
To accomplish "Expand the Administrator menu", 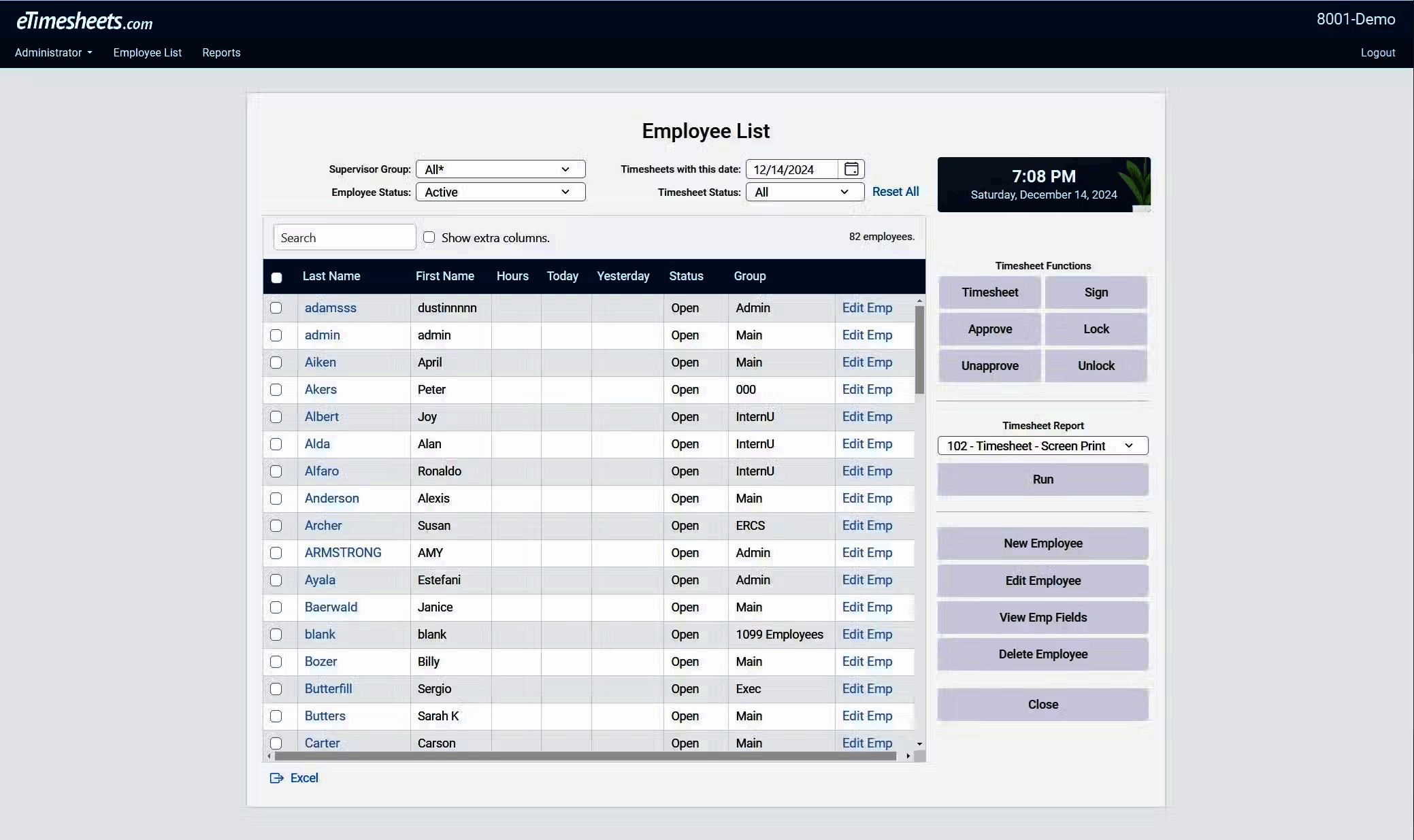I will click(52, 52).
